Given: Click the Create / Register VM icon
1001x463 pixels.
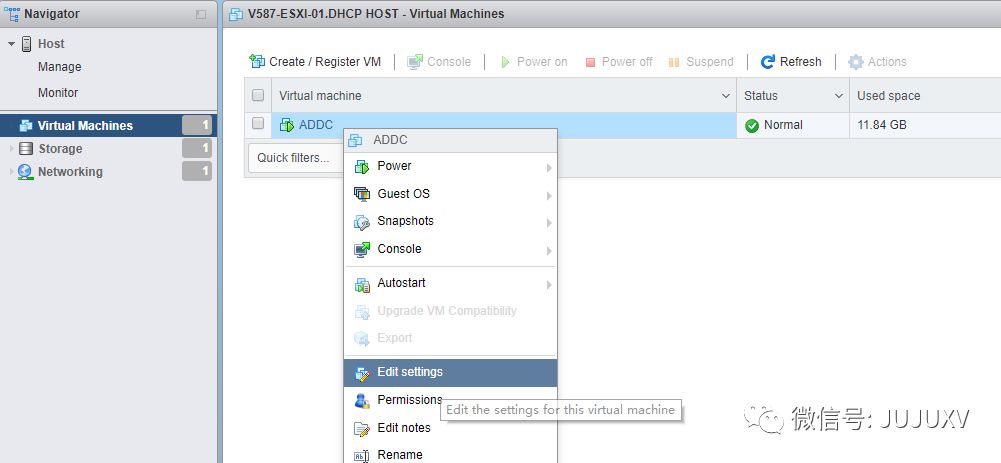Looking at the screenshot, I should click(x=257, y=61).
